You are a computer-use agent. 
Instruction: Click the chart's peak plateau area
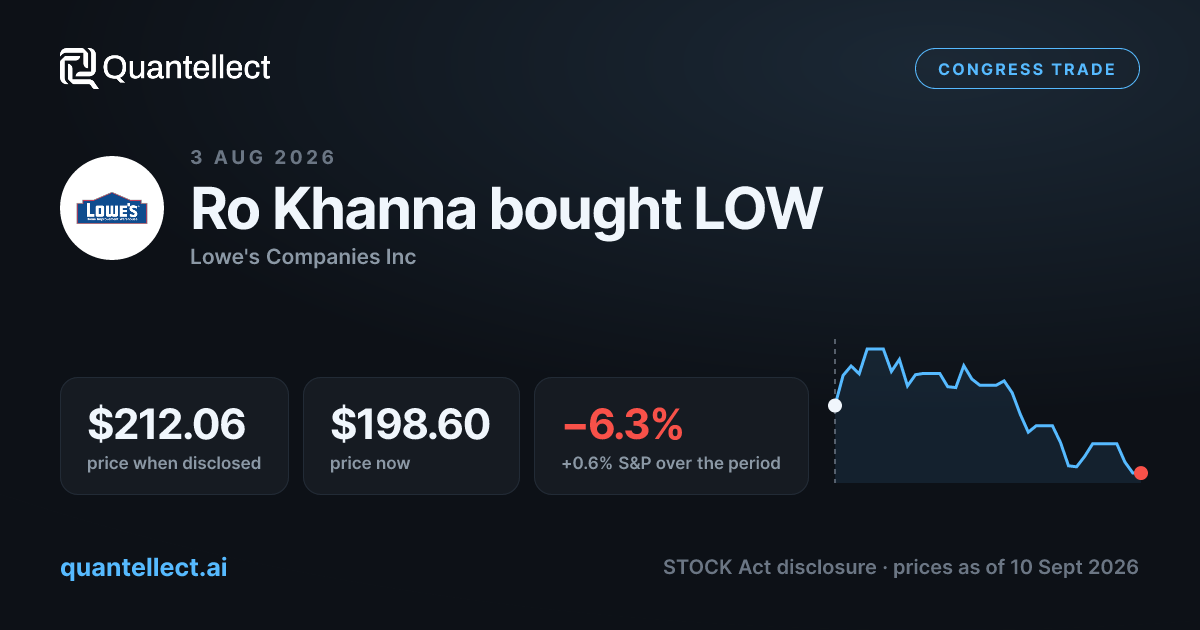click(875, 349)
